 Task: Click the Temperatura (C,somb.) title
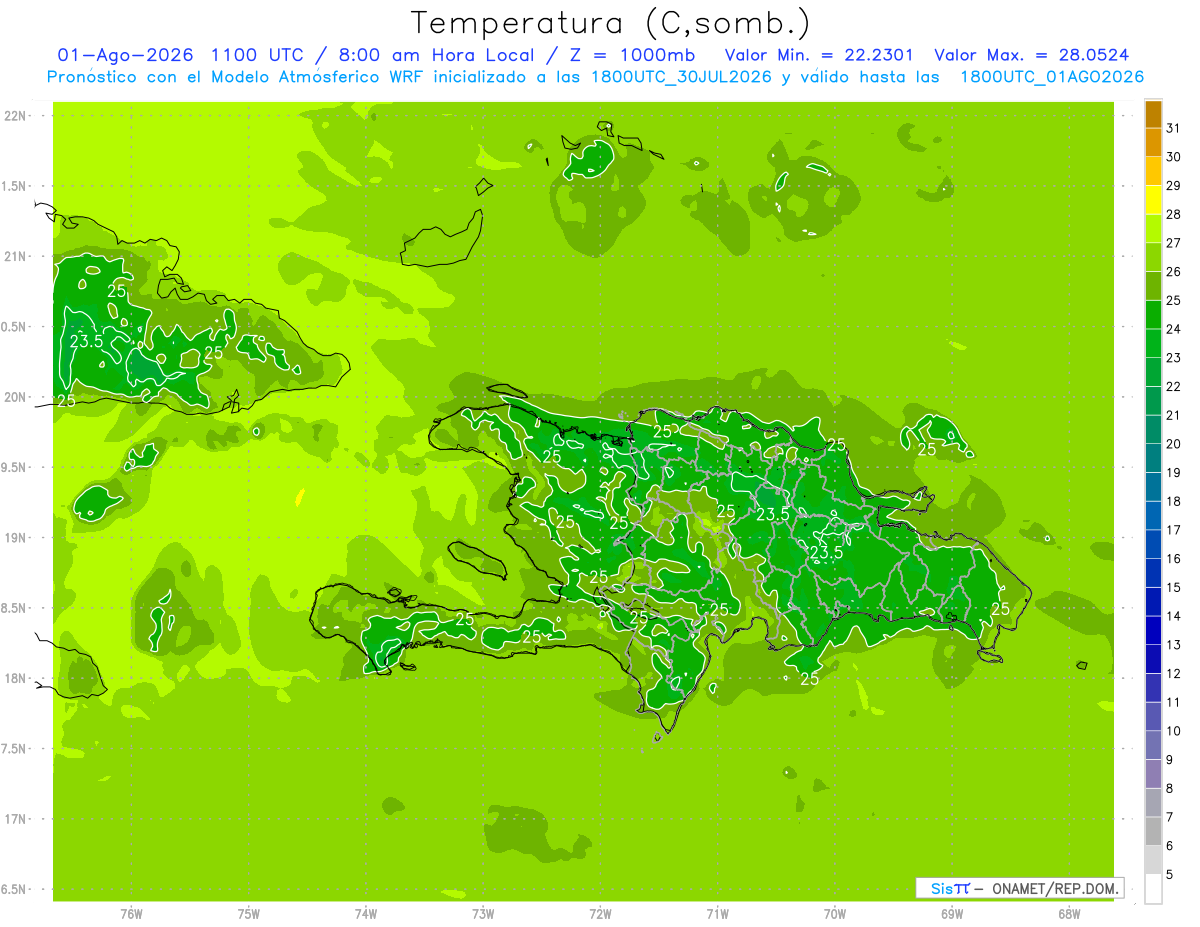(610, 22)
